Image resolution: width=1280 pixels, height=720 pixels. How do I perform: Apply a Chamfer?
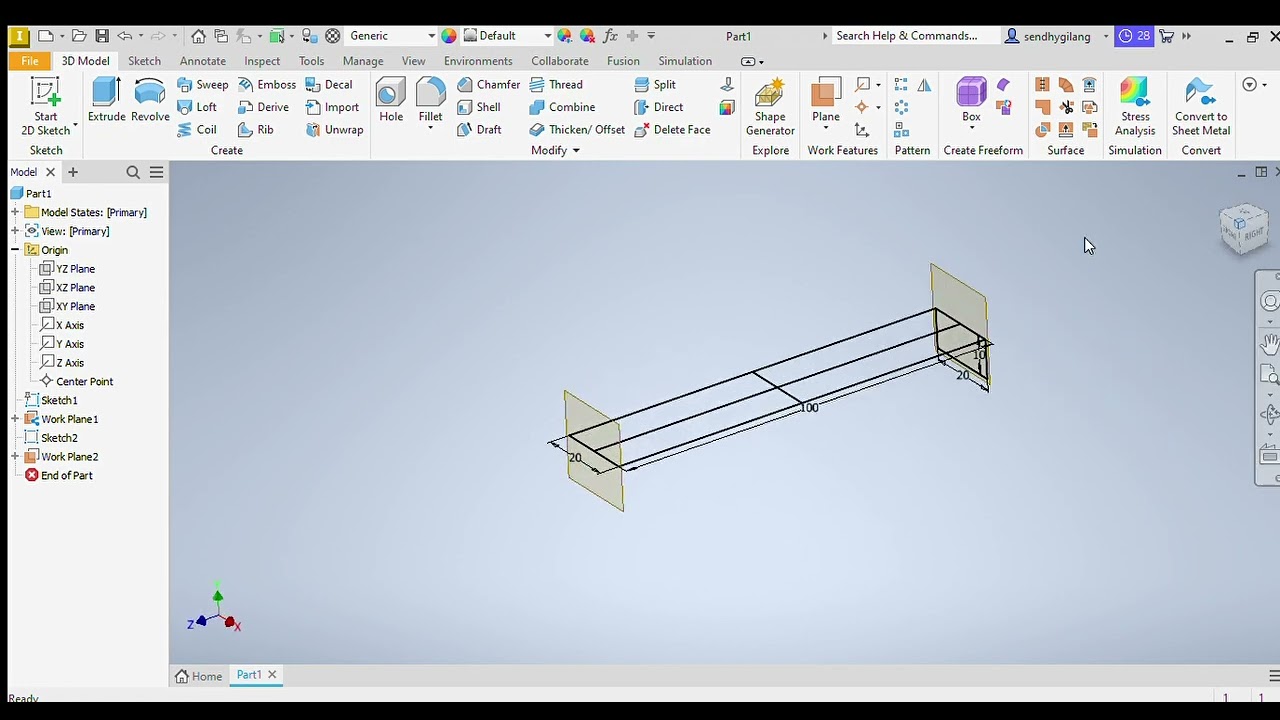click(x=488, y=85)
